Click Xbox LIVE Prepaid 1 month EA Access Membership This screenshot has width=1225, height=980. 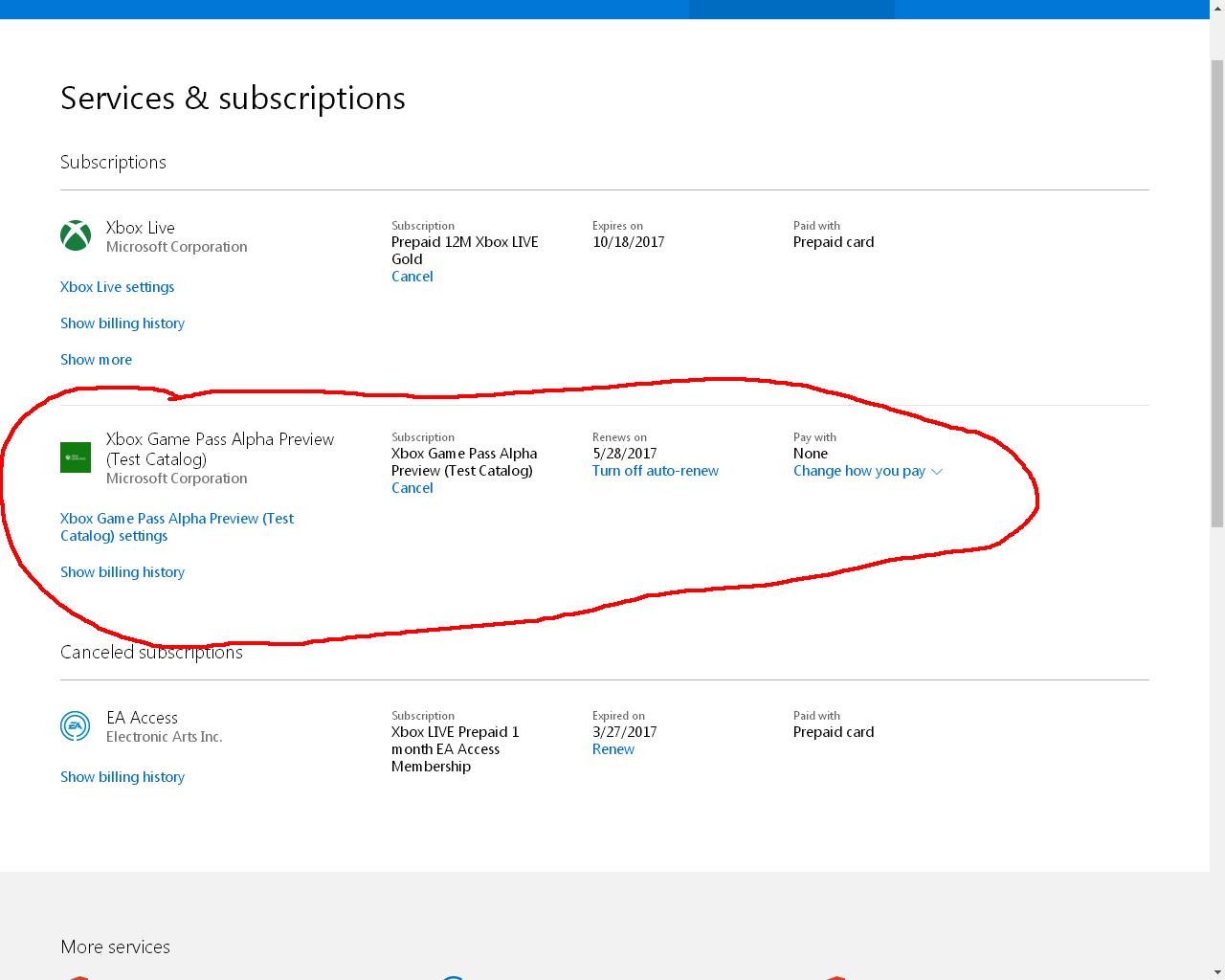[455, 749]
